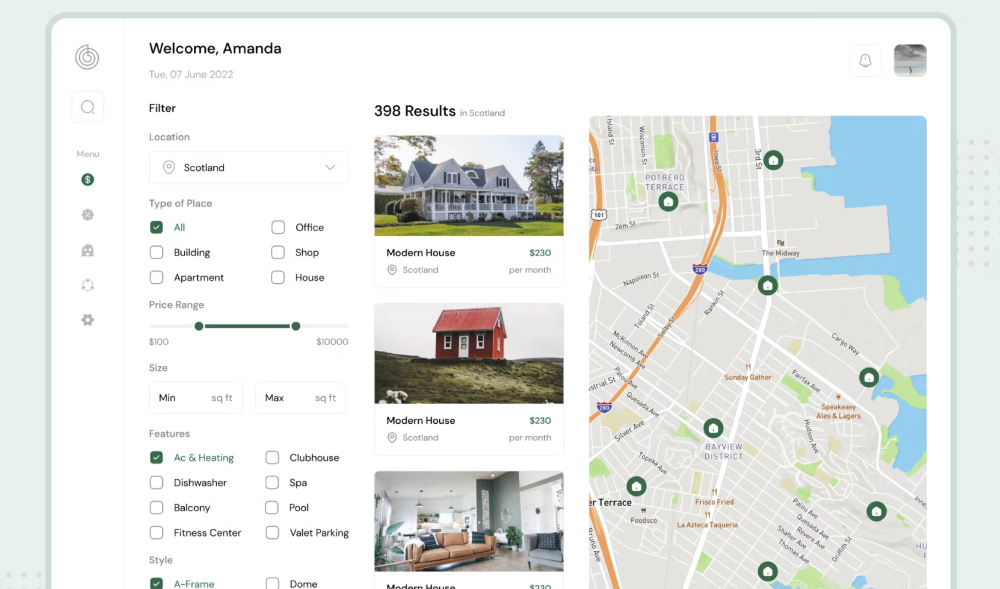Select the green dollar pricing icon in sidebar
The image size is (1000, 589).
click(x=87, y=179)
